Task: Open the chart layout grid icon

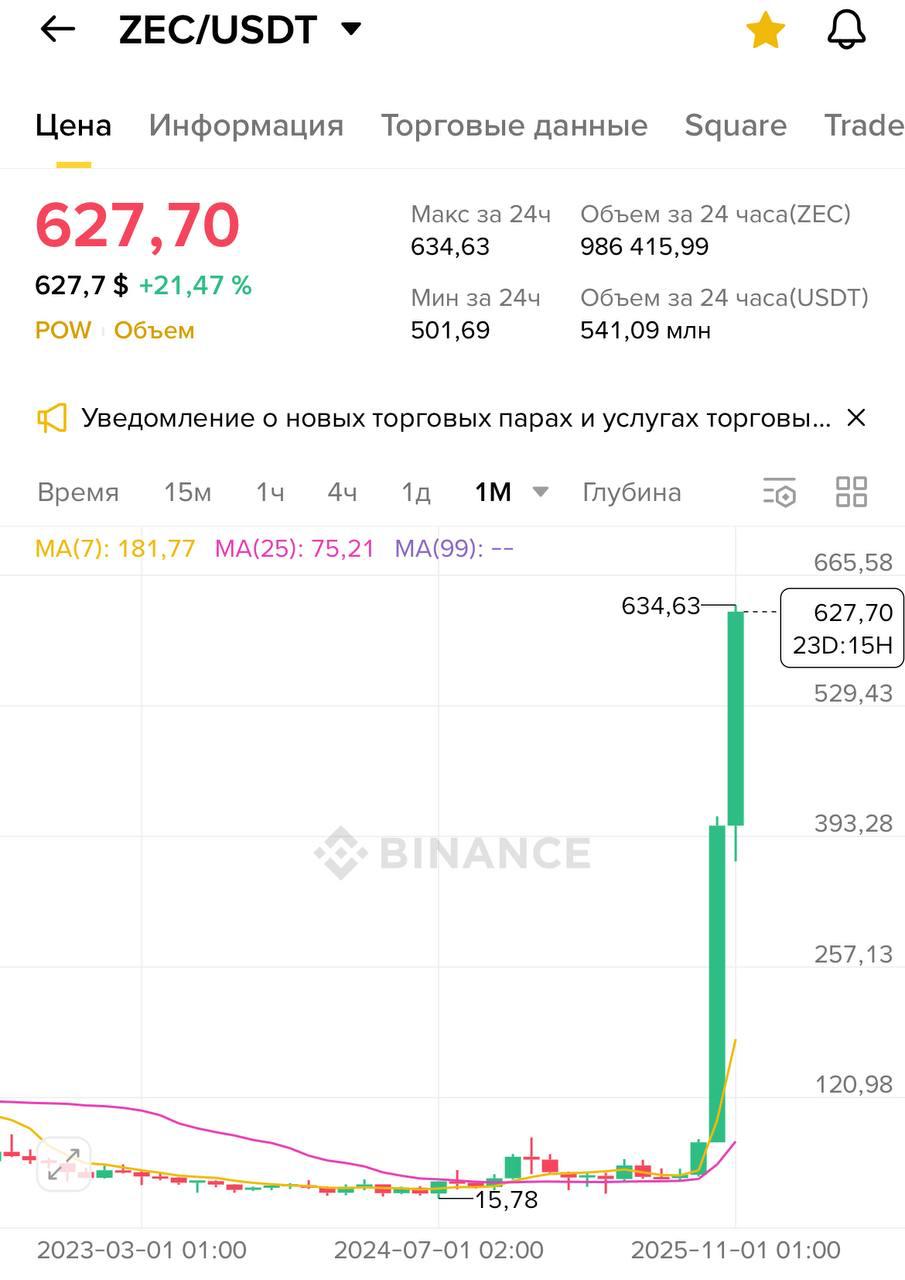Action: point(851,492)
